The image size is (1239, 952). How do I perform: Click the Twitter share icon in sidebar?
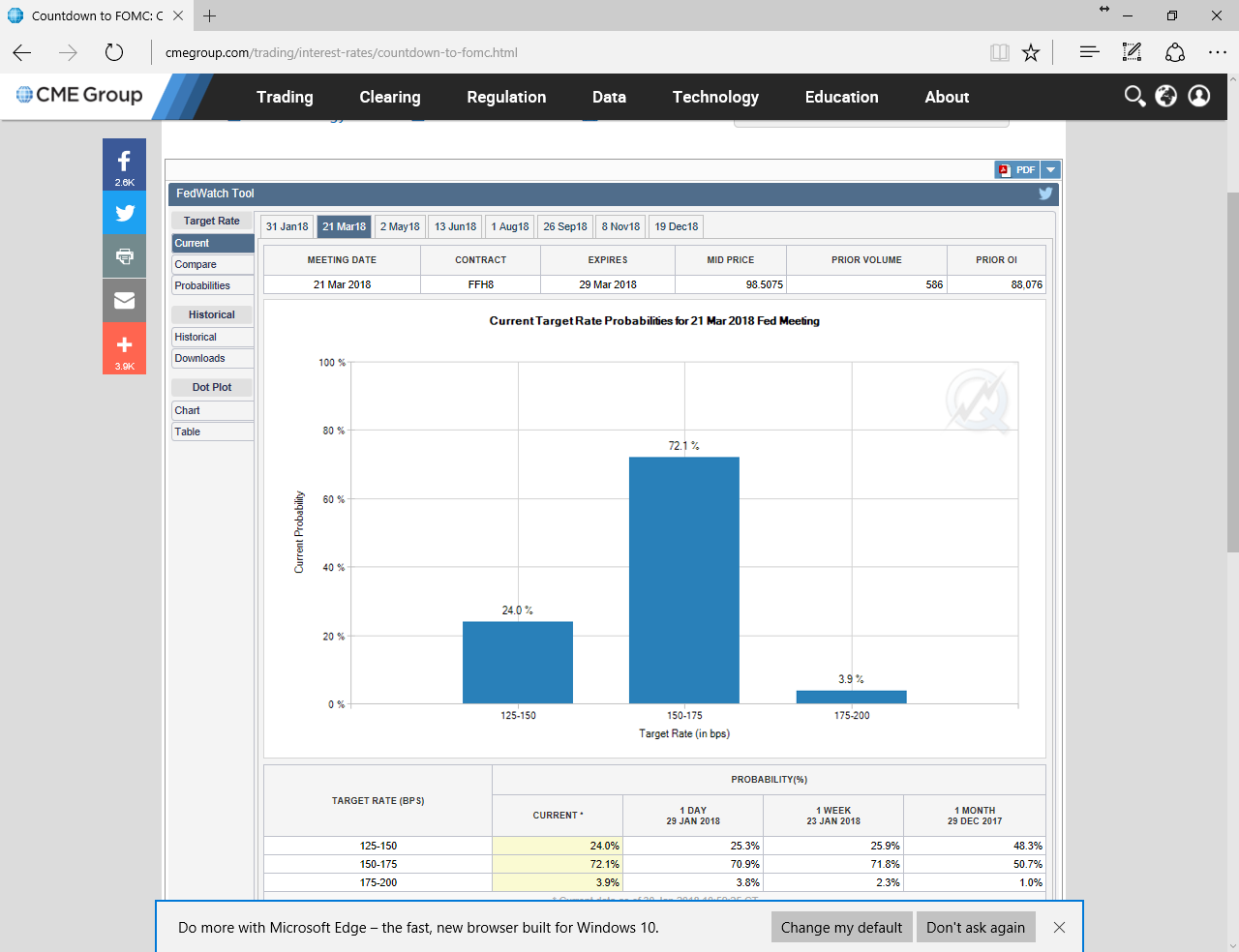point(124,213)
